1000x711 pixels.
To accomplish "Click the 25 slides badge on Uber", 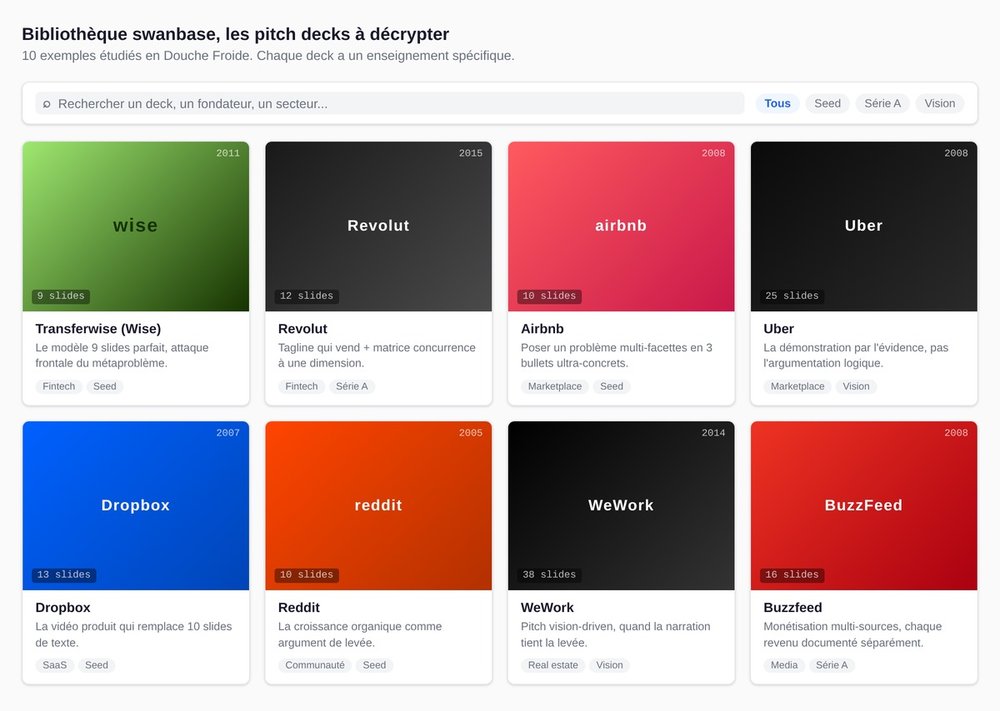I will [792, 296].
